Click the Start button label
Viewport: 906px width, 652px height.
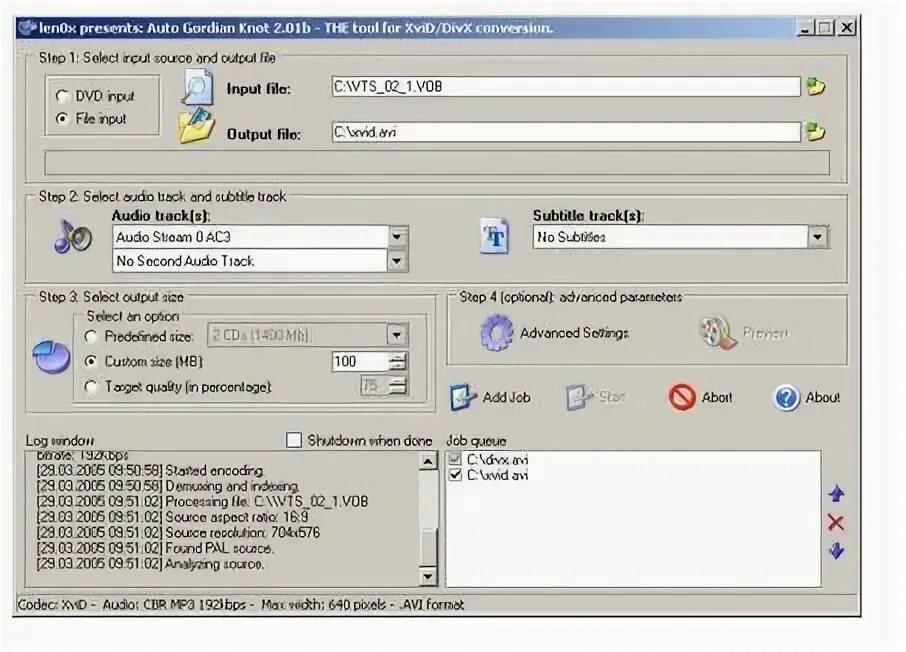(x=612, y=397)
